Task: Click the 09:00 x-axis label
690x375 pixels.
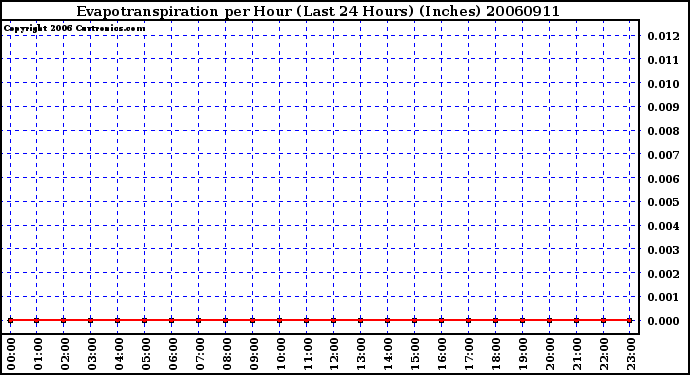Action: (x=253, y=354)
